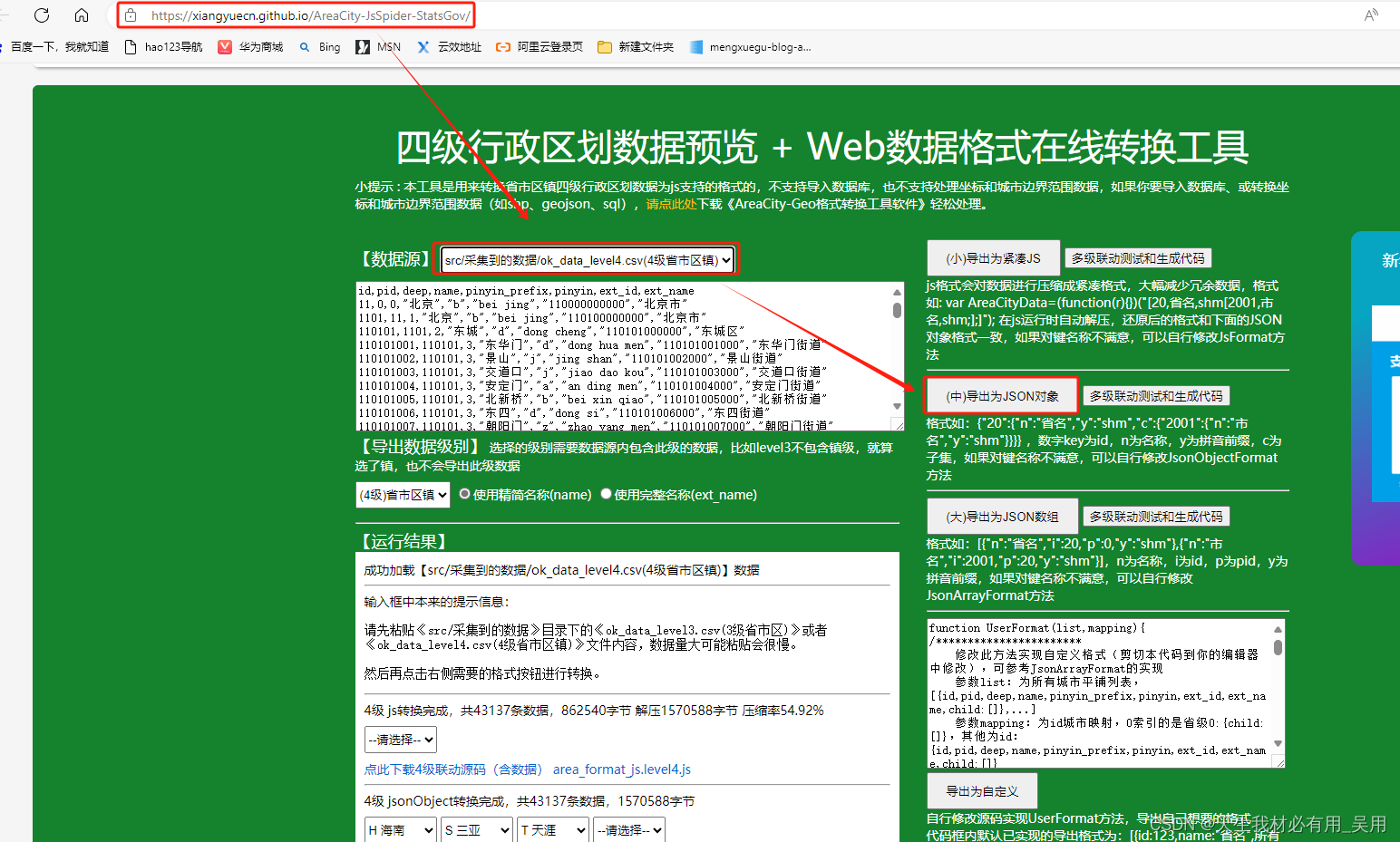
Task: Click the site lock icon in address bar
Action: [131, 15]
